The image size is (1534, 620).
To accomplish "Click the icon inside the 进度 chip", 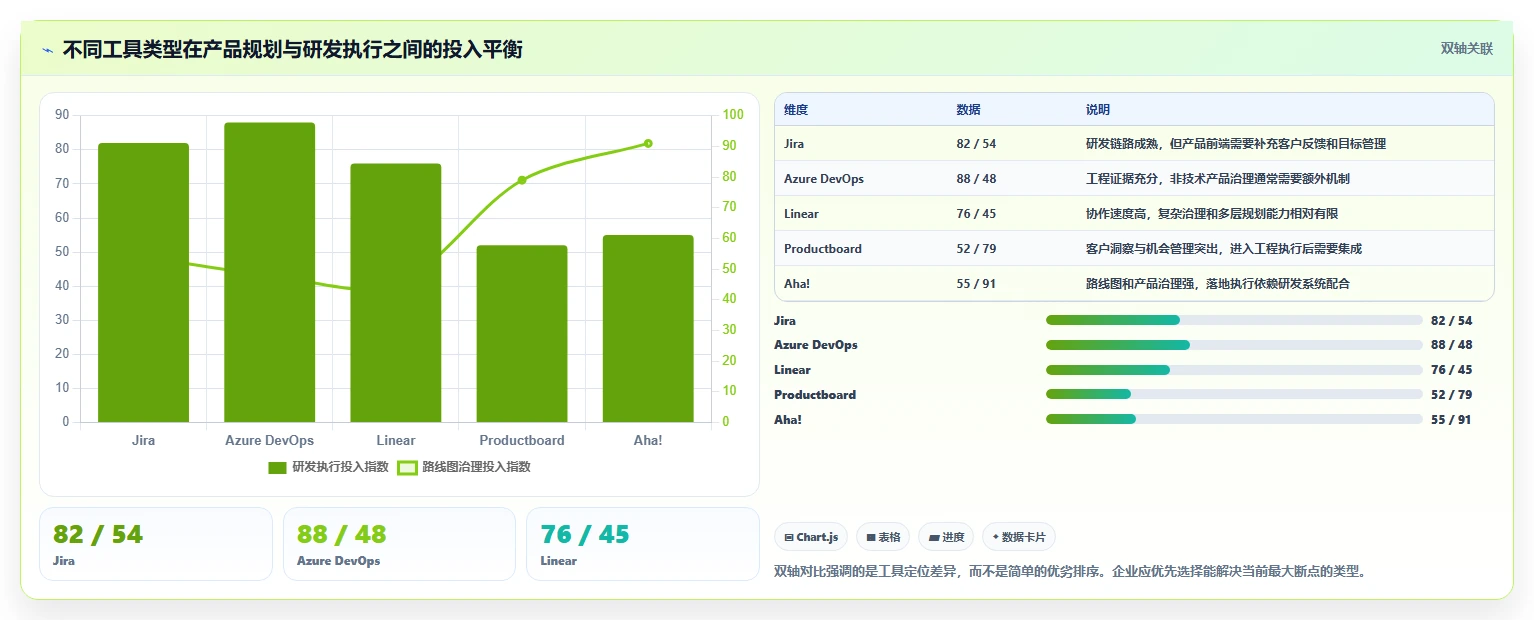I will (934, 538).
